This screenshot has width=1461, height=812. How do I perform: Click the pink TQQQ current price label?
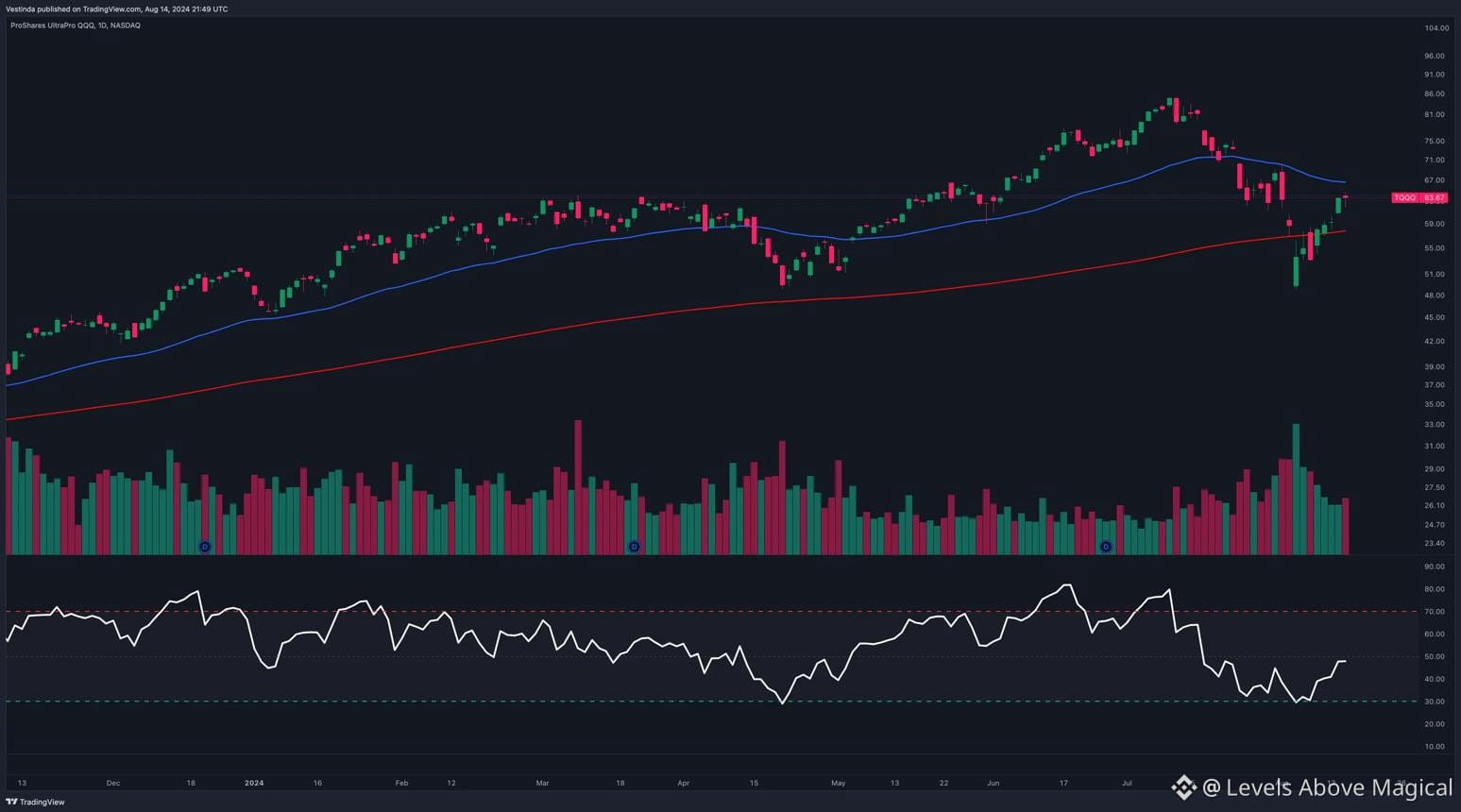[1419, 198]
